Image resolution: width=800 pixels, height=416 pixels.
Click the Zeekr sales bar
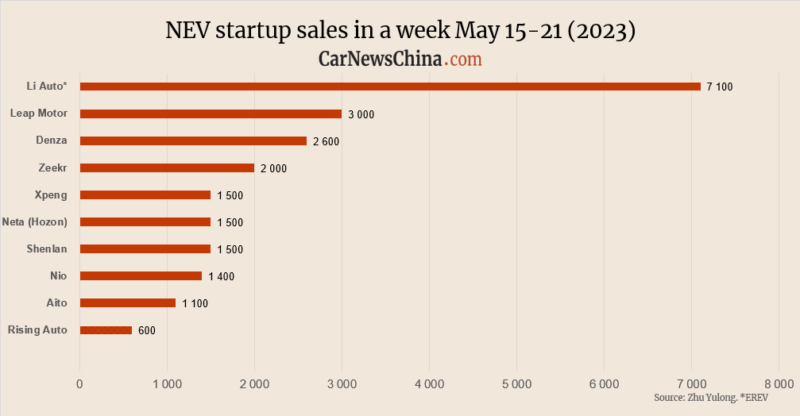[x=167, y=168]
